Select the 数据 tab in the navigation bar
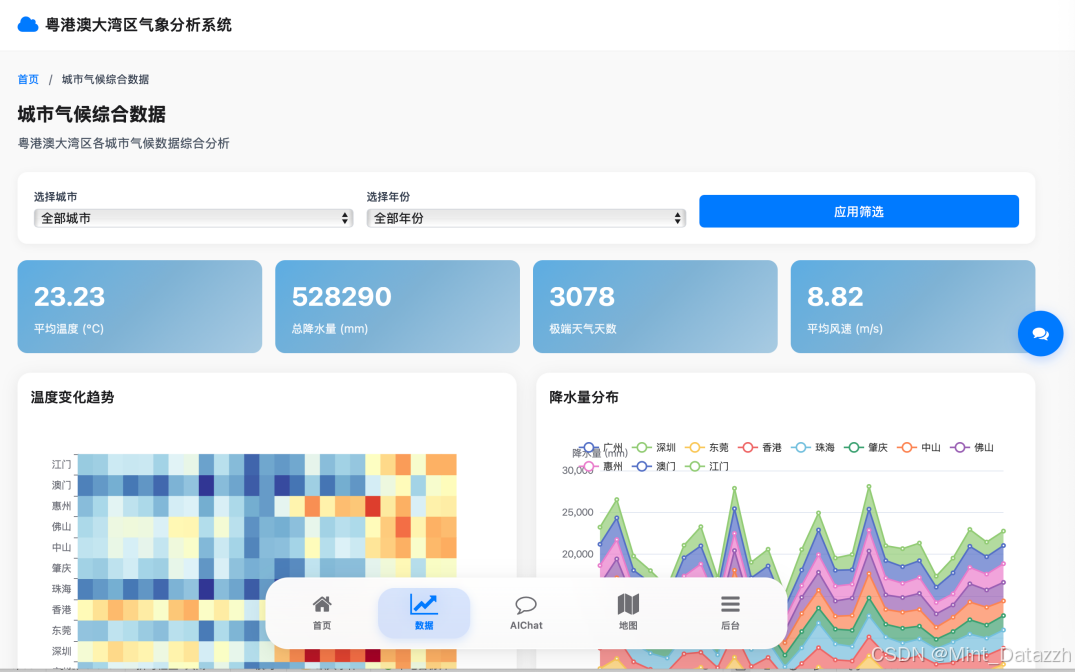This screenshot has height=672, width=1075. point(424,613)
